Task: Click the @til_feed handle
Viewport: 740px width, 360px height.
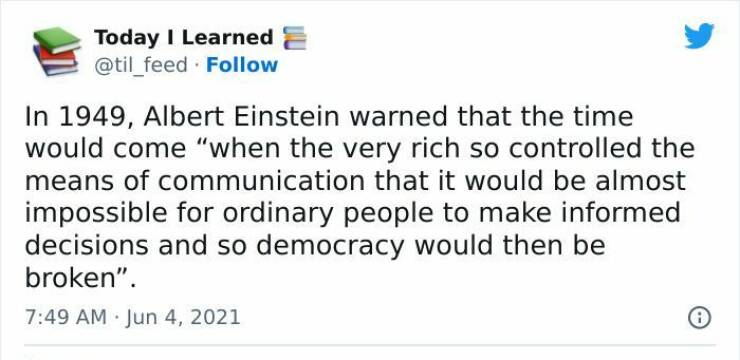Action: [141, 66]
